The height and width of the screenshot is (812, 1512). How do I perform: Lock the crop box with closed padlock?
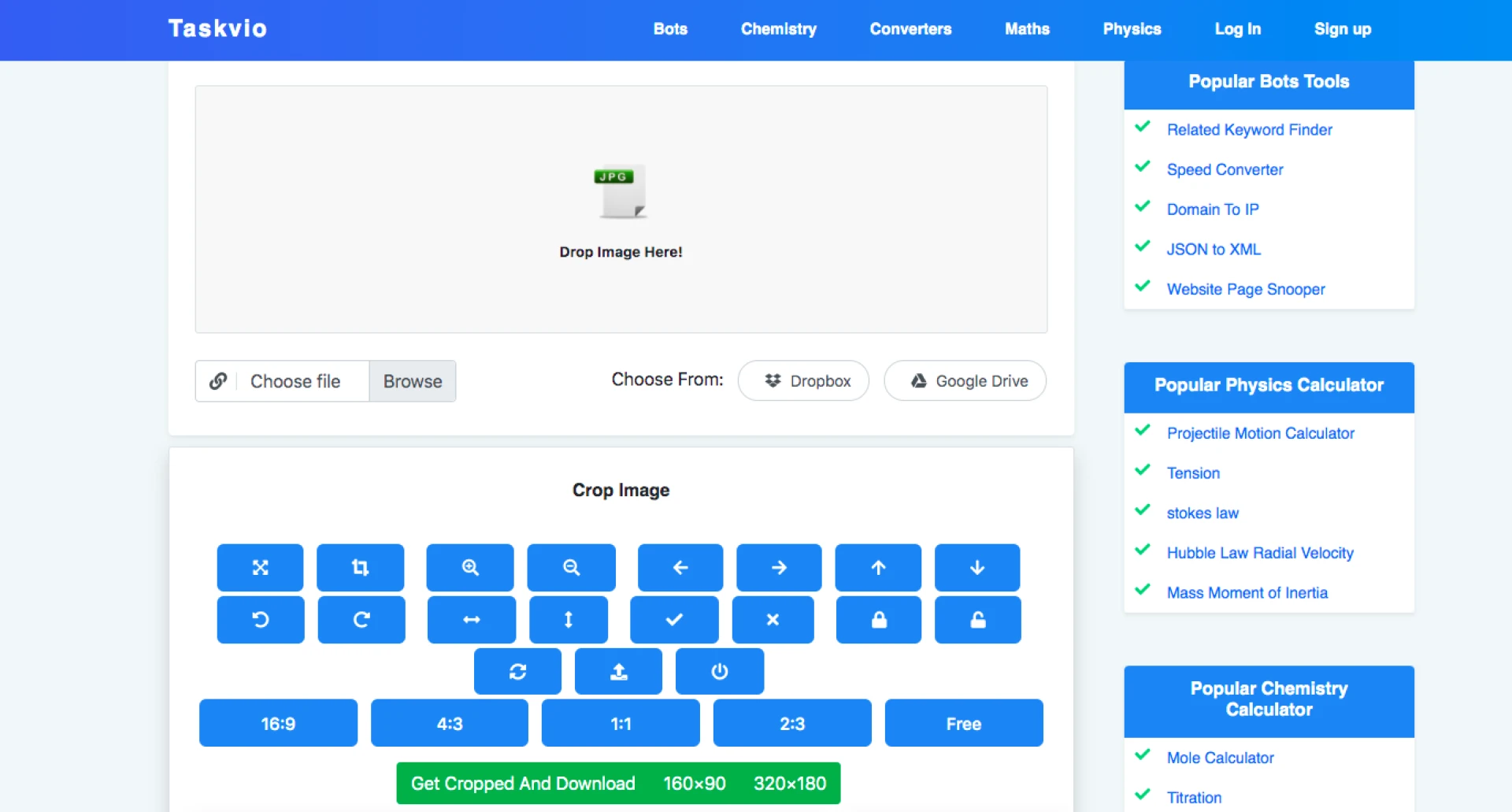pyautogui.click(x=878, y=620)
